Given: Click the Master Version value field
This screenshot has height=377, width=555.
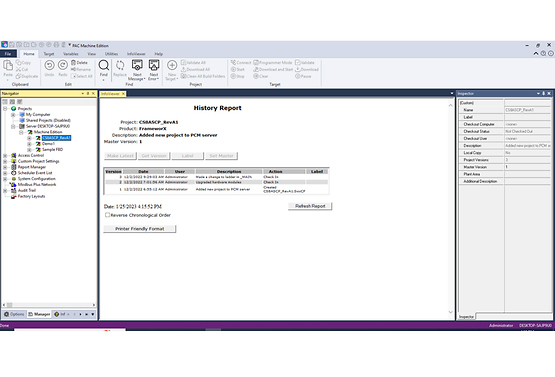Looking at the screenshot, I should (x=527, y=167).
